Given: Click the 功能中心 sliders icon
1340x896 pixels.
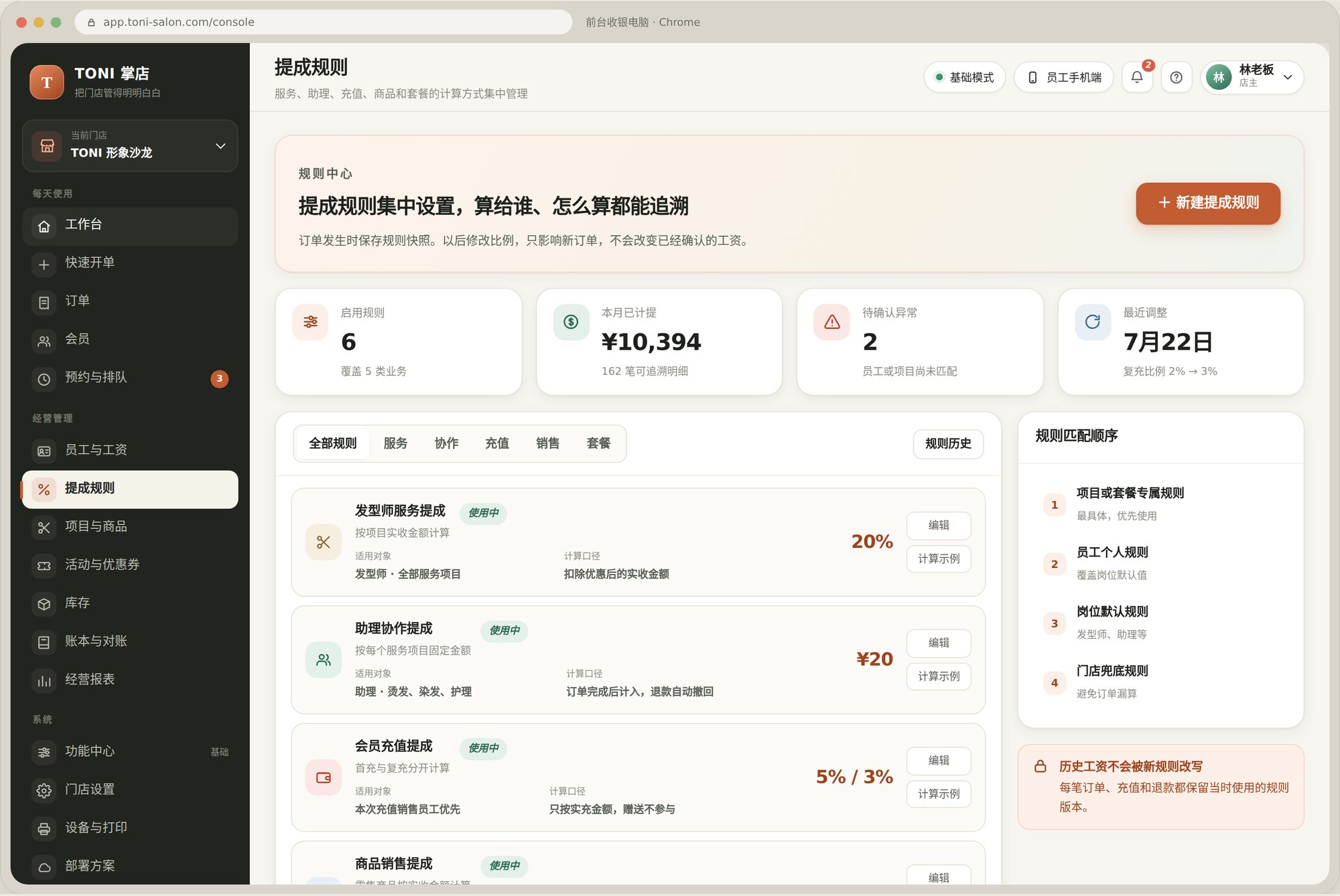Looking at the screenshot, I should (44, 753).
